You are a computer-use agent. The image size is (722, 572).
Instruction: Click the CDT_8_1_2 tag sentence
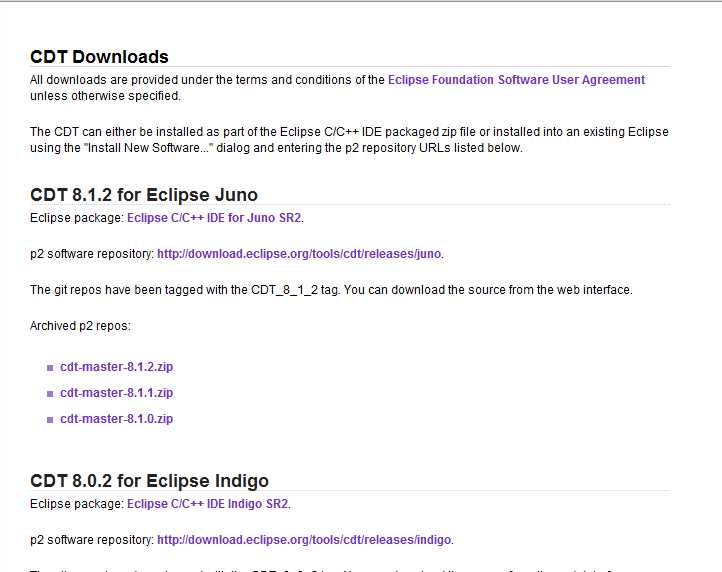pos(331,290)
